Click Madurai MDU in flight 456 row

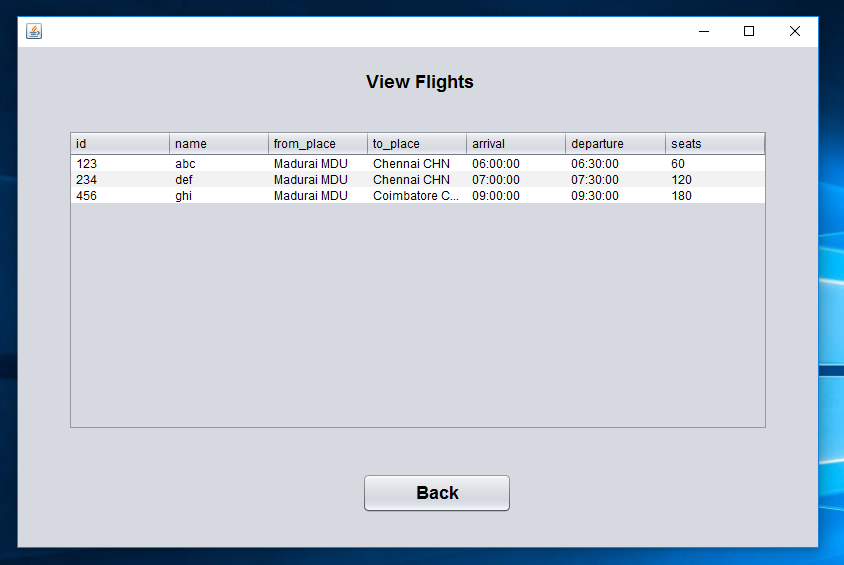[x=318, y=196]
